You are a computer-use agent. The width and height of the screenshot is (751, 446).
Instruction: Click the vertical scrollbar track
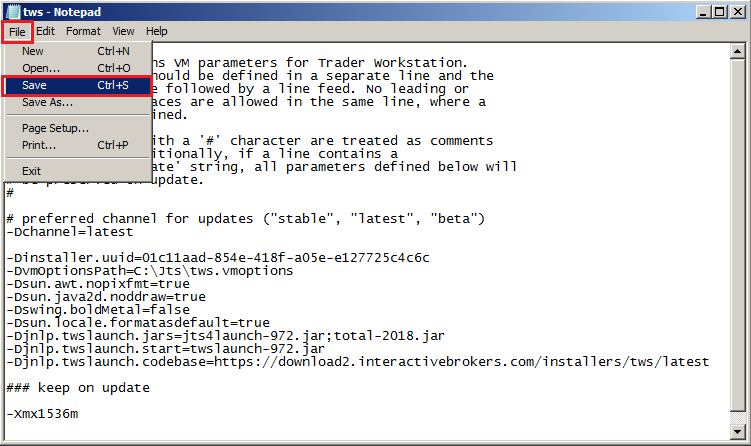(x=738, y=235)
